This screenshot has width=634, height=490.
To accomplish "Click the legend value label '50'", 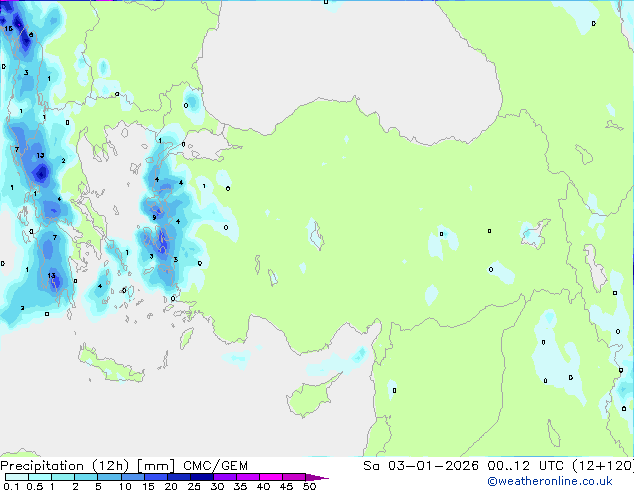I will (309, 486).
